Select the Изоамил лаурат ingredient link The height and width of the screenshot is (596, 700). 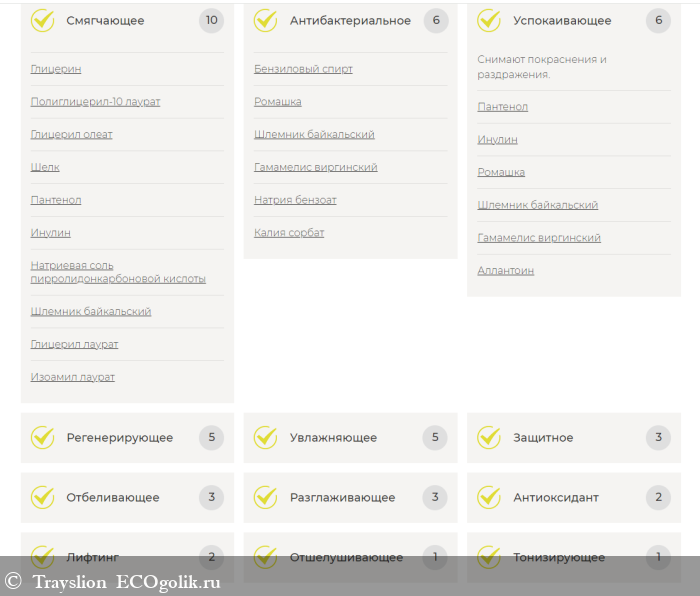[x=73, y=377]
